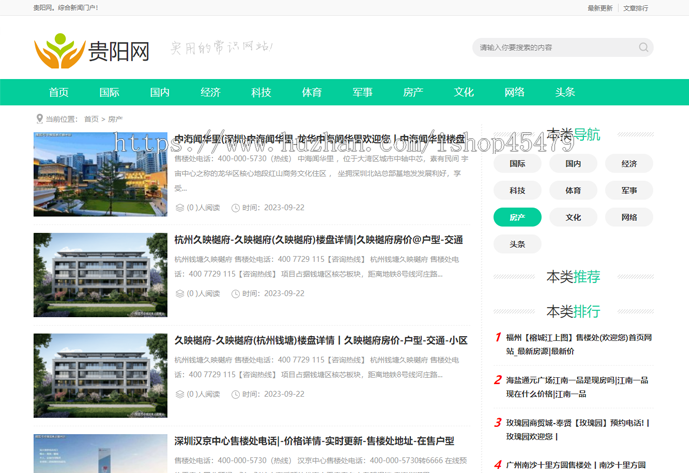689x473 pixels.
Task: Open the 体育 nav menu item
Action: coord(312,92)
